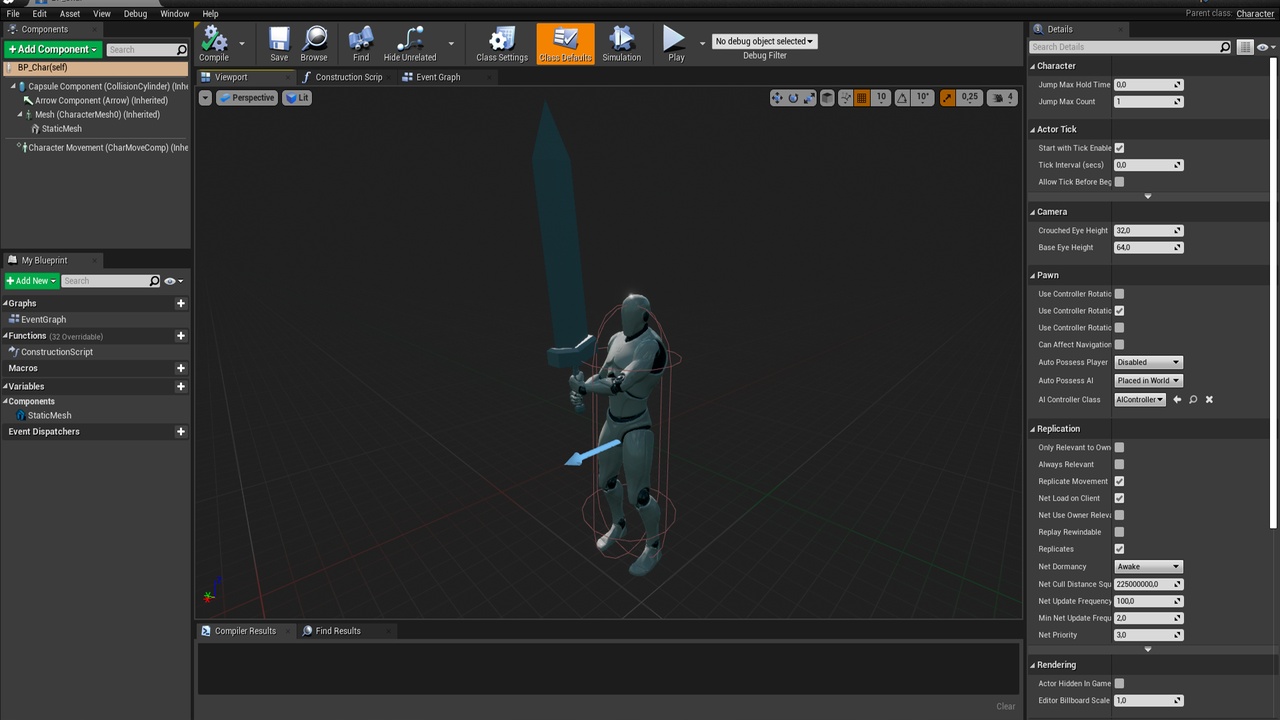Toggle Replicate Movement checkbox
The image size is (1280, 720).
[x=1119, y=481]
